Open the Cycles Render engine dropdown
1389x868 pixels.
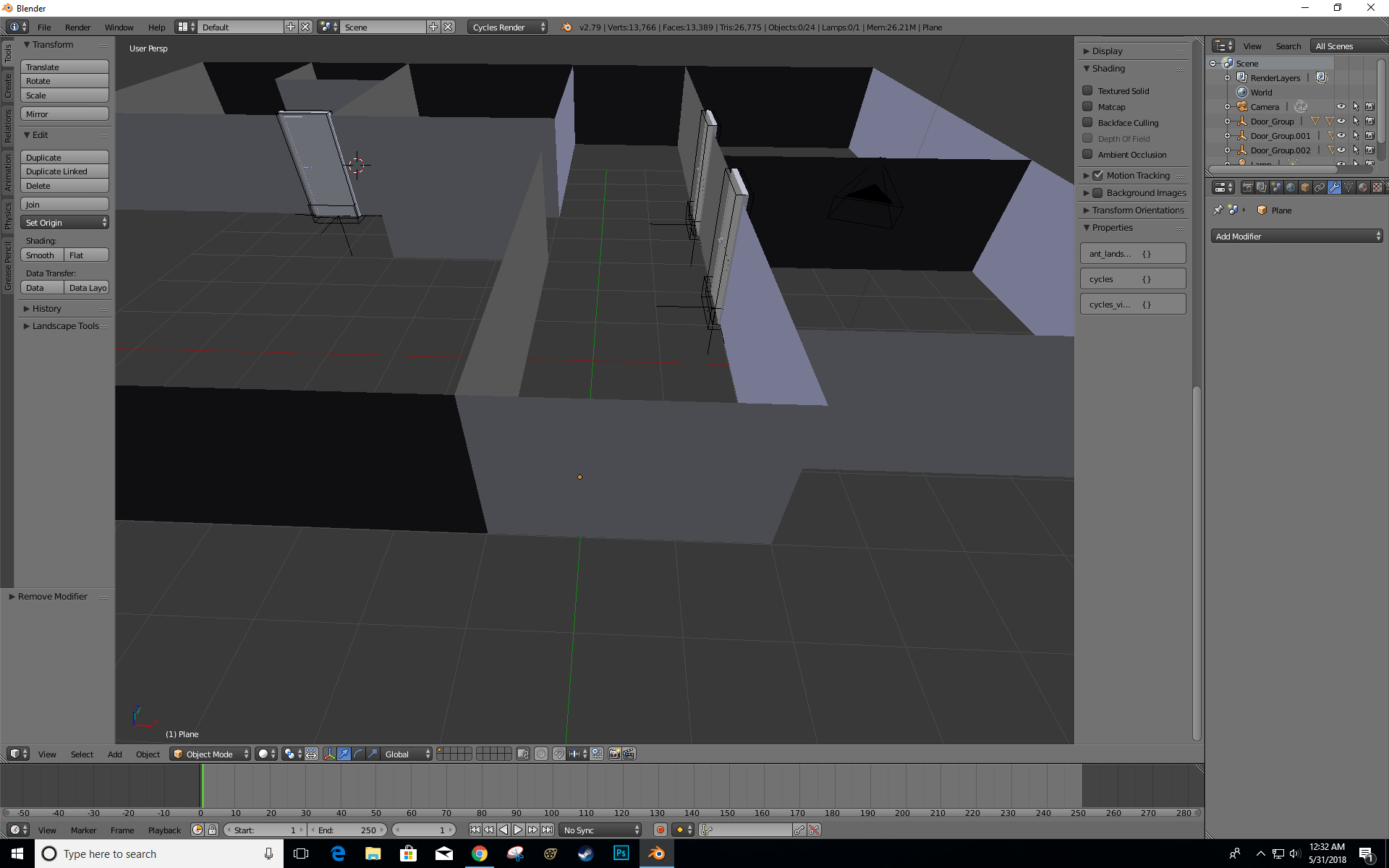(x=508, y=27)
